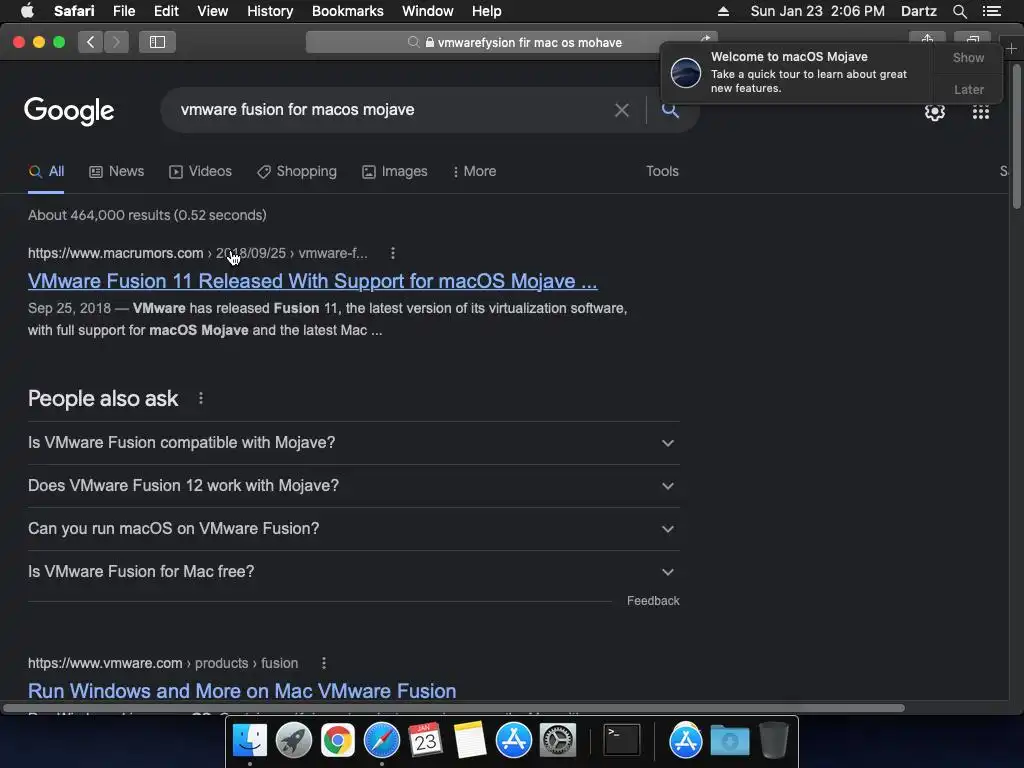Open the Apple menu
This screenshot has width=1024, height=768.
(27, 11)
